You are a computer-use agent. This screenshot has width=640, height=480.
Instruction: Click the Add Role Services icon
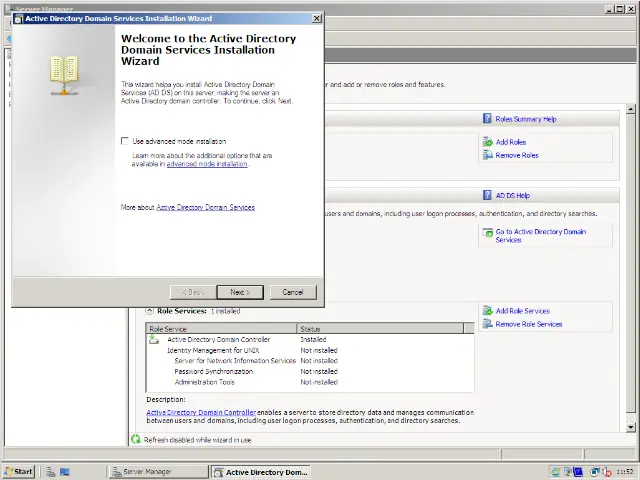pyautogui.click(x=487, y=311)
